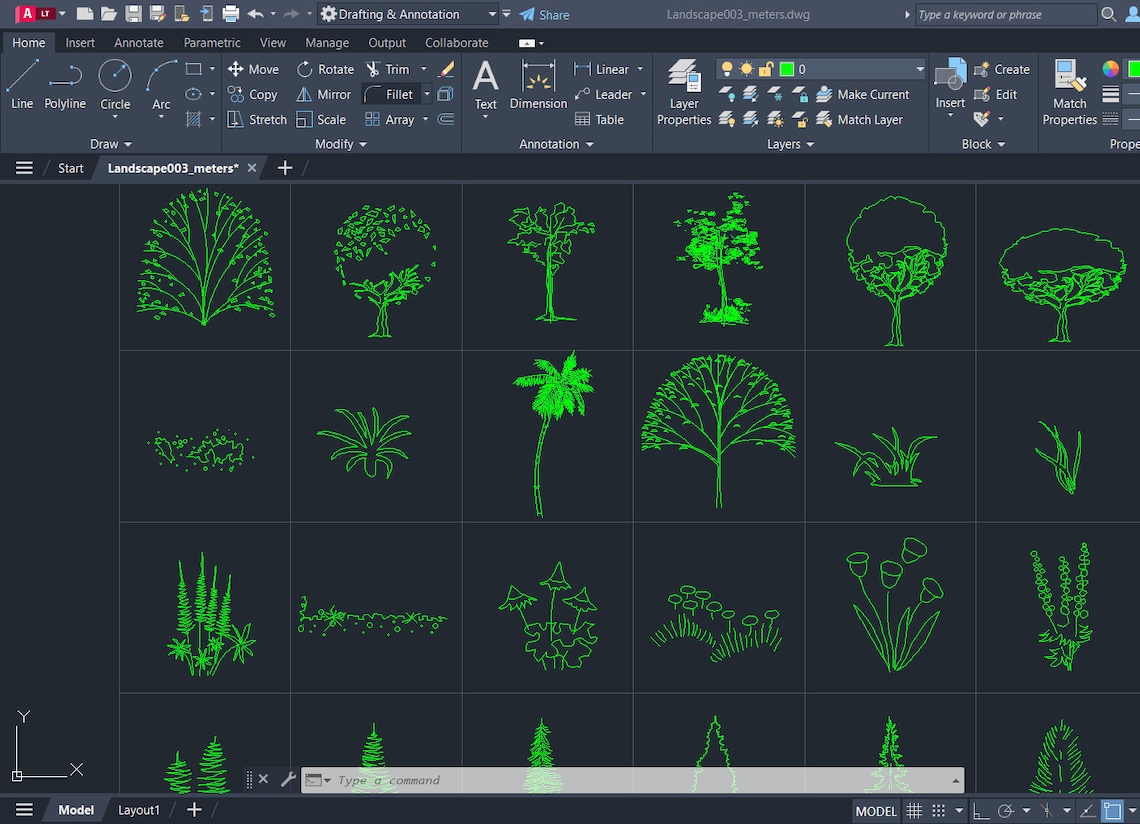This screenshot has width=1140, height=824.
Task: Open the current layer dropdown list
Action: click(919, 68)
